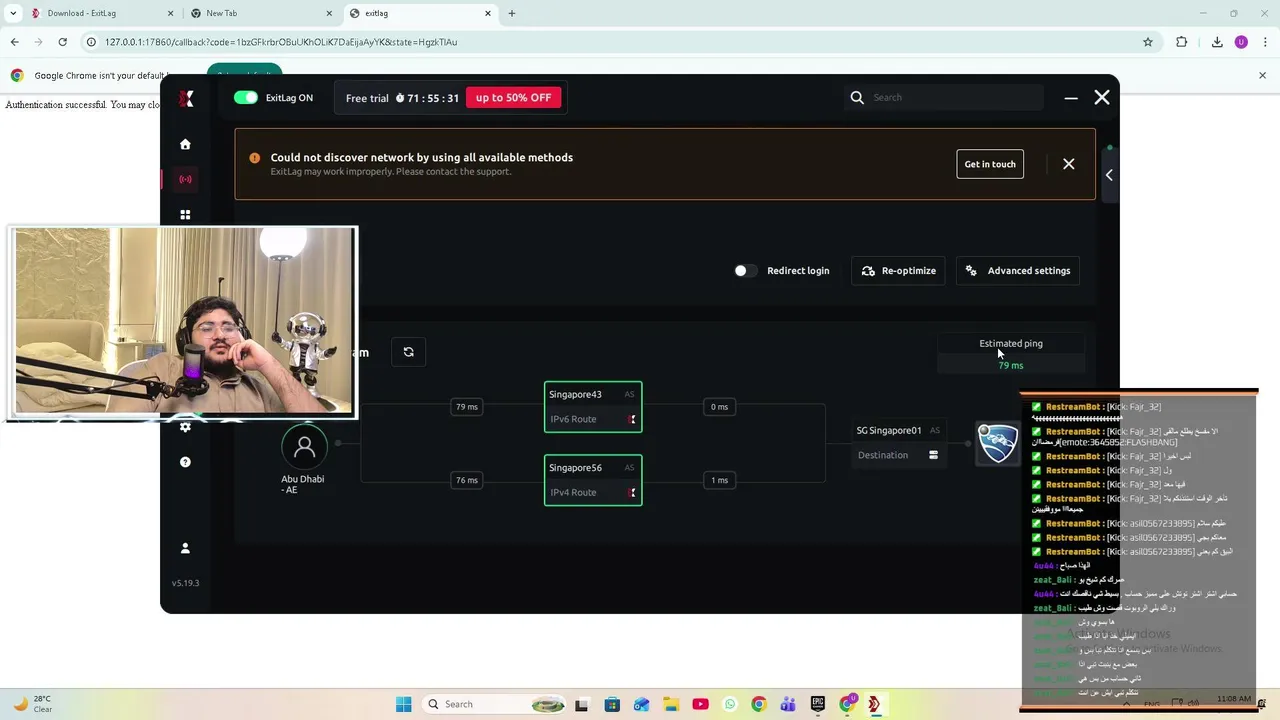
Task: Click the Free trial countdown timer
Action: coord(428,98)
